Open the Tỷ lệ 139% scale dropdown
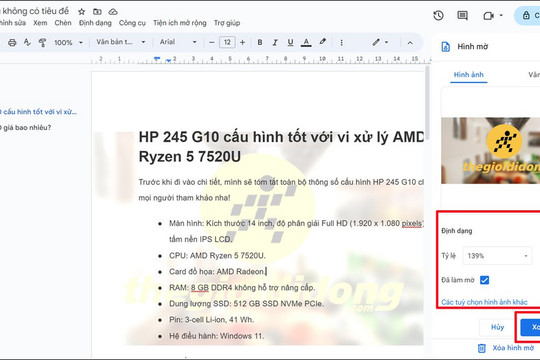 point(497,256)
